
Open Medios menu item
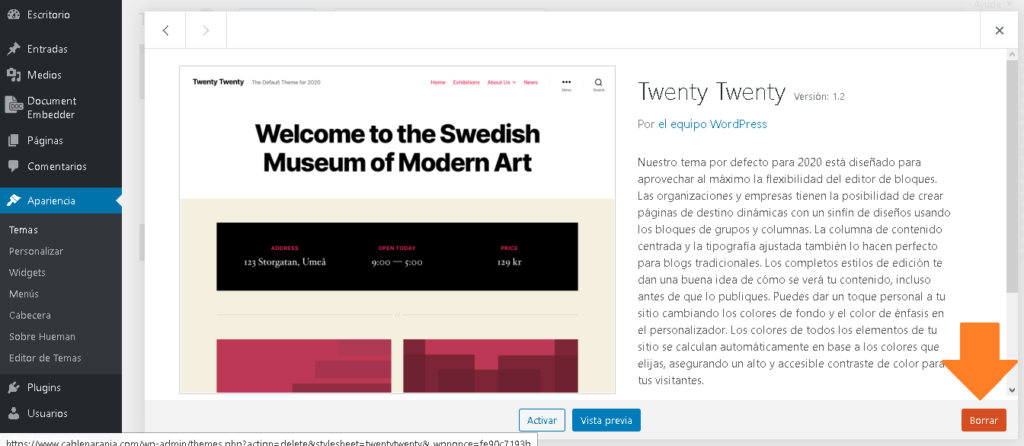point(44,75)
